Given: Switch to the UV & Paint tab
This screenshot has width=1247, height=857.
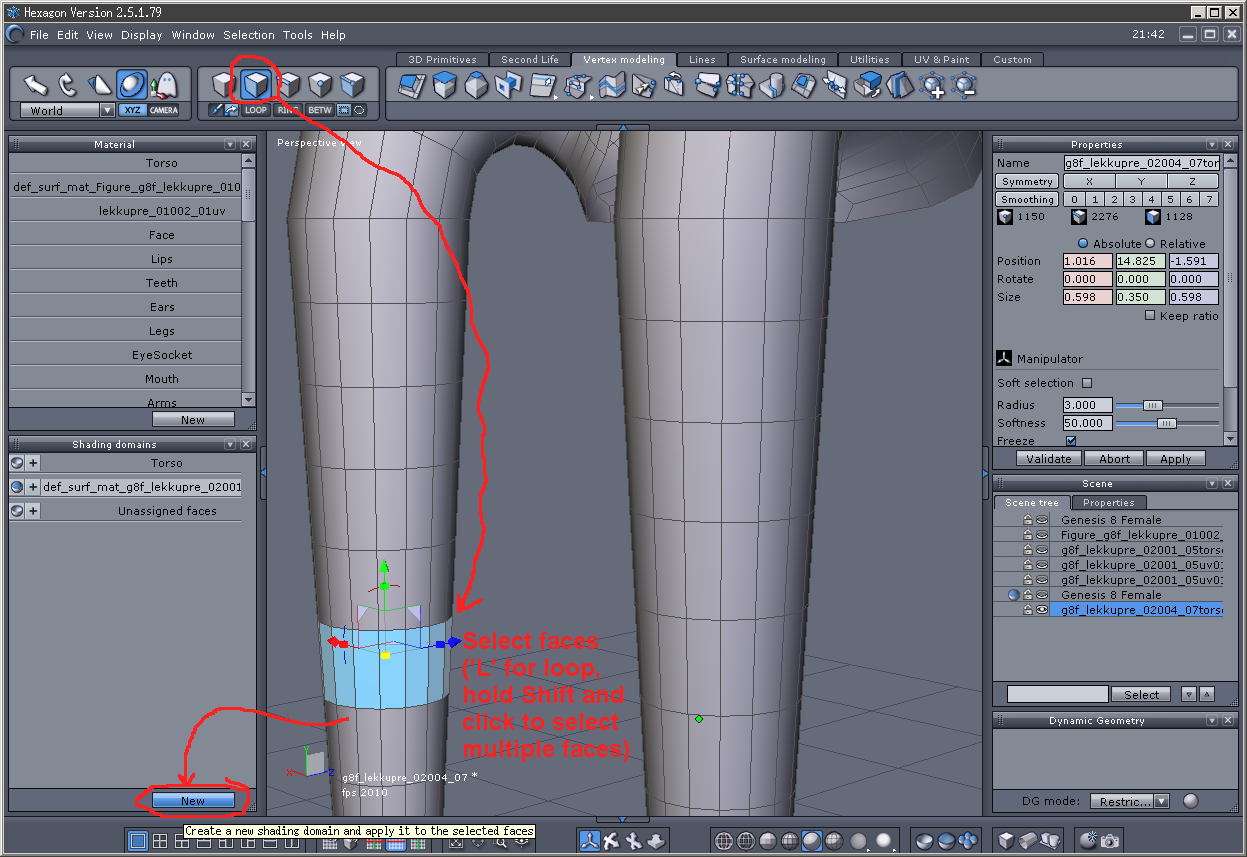Looking at the screenshot, I should click(941, 60).
